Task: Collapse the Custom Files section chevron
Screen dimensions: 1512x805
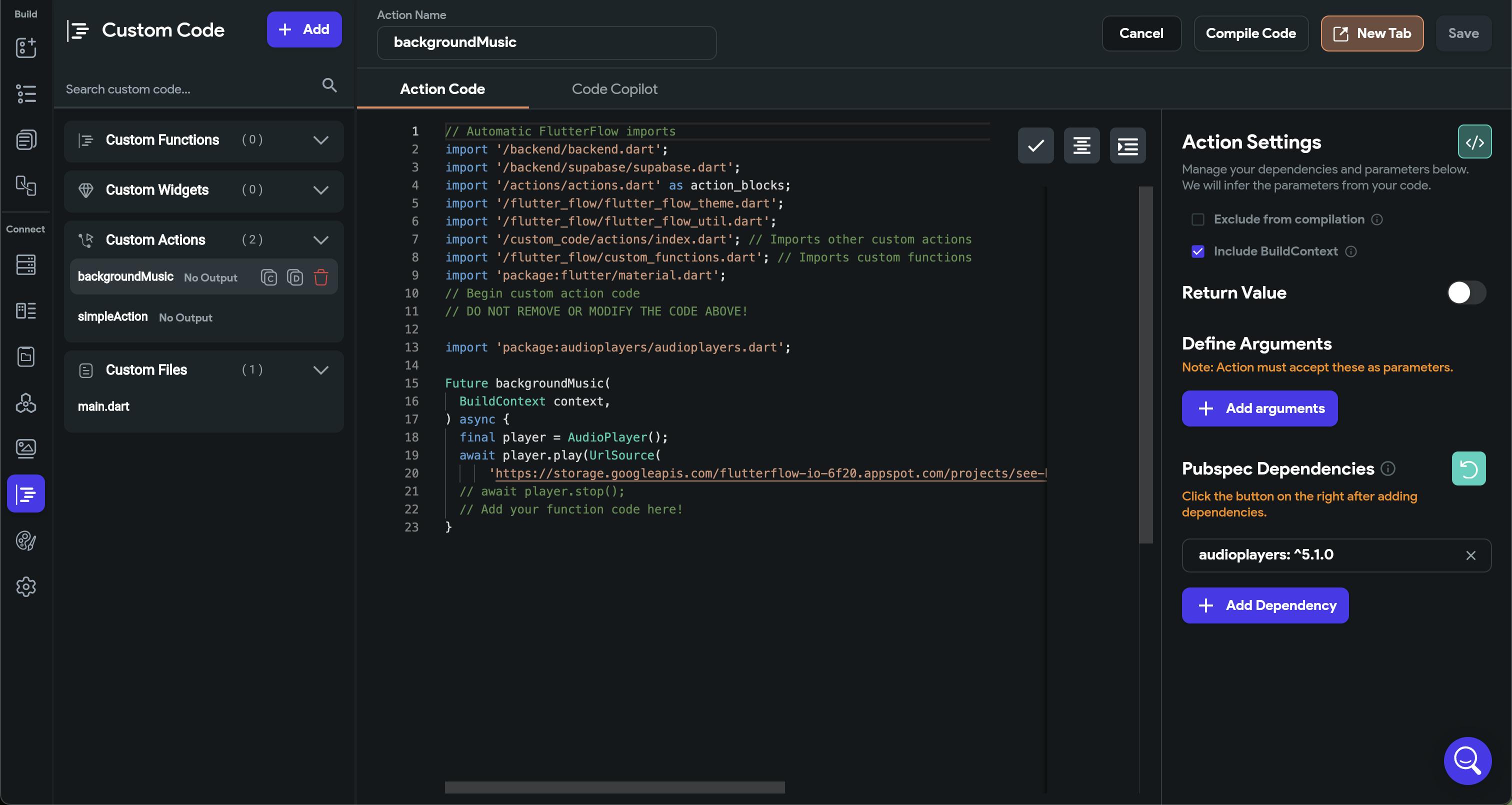Action: [x=320, y=370]
